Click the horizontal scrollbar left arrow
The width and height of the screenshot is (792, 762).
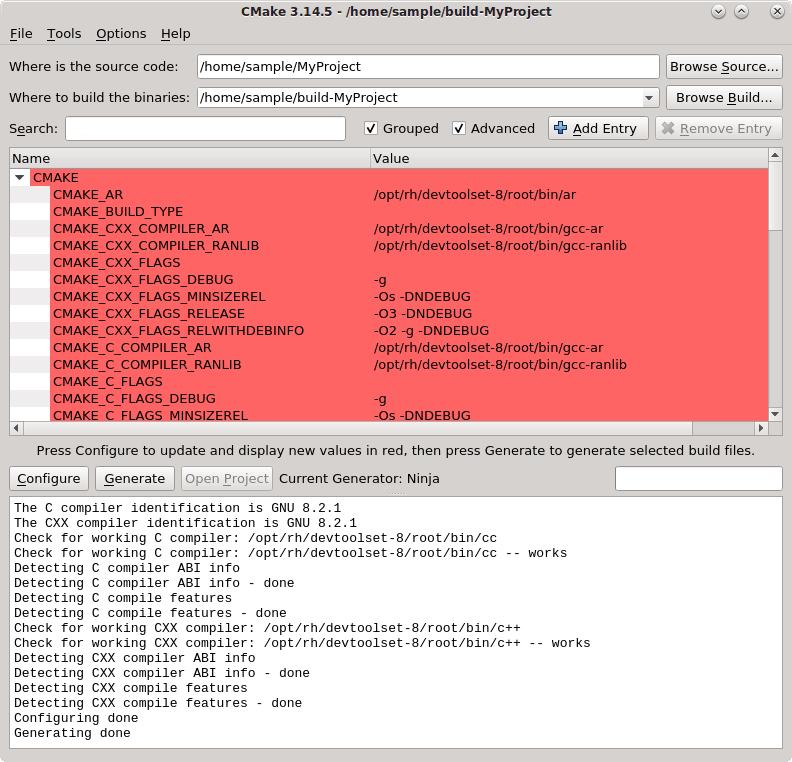[x=16, y=428]
